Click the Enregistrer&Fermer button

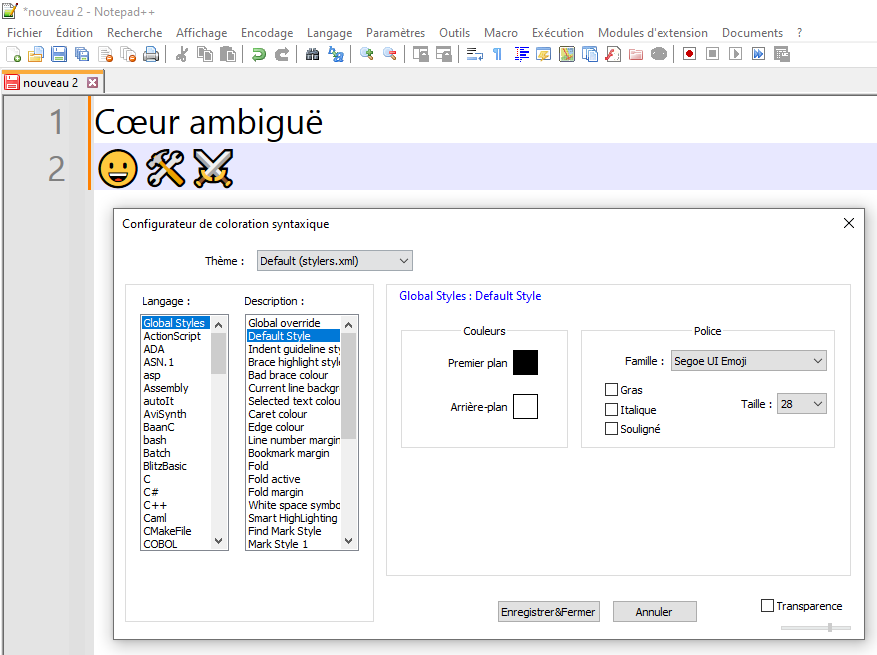click(x=549, y=612)
